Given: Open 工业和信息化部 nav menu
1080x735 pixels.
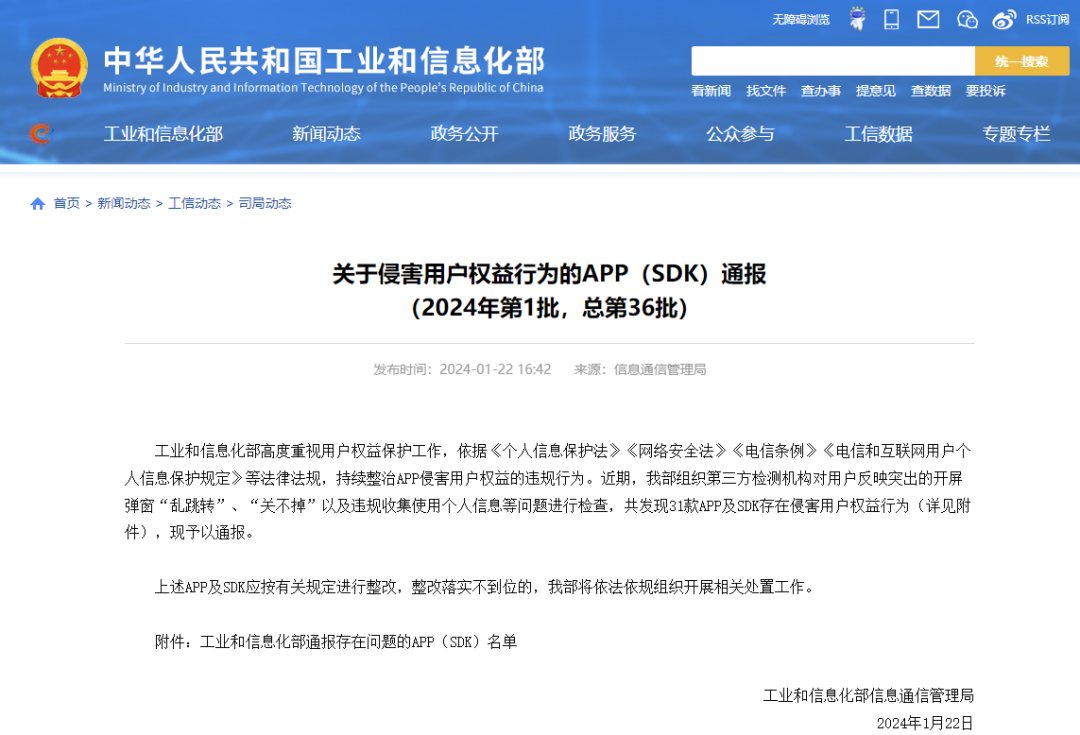Looking at the screenshot, I should coord(163,134).
